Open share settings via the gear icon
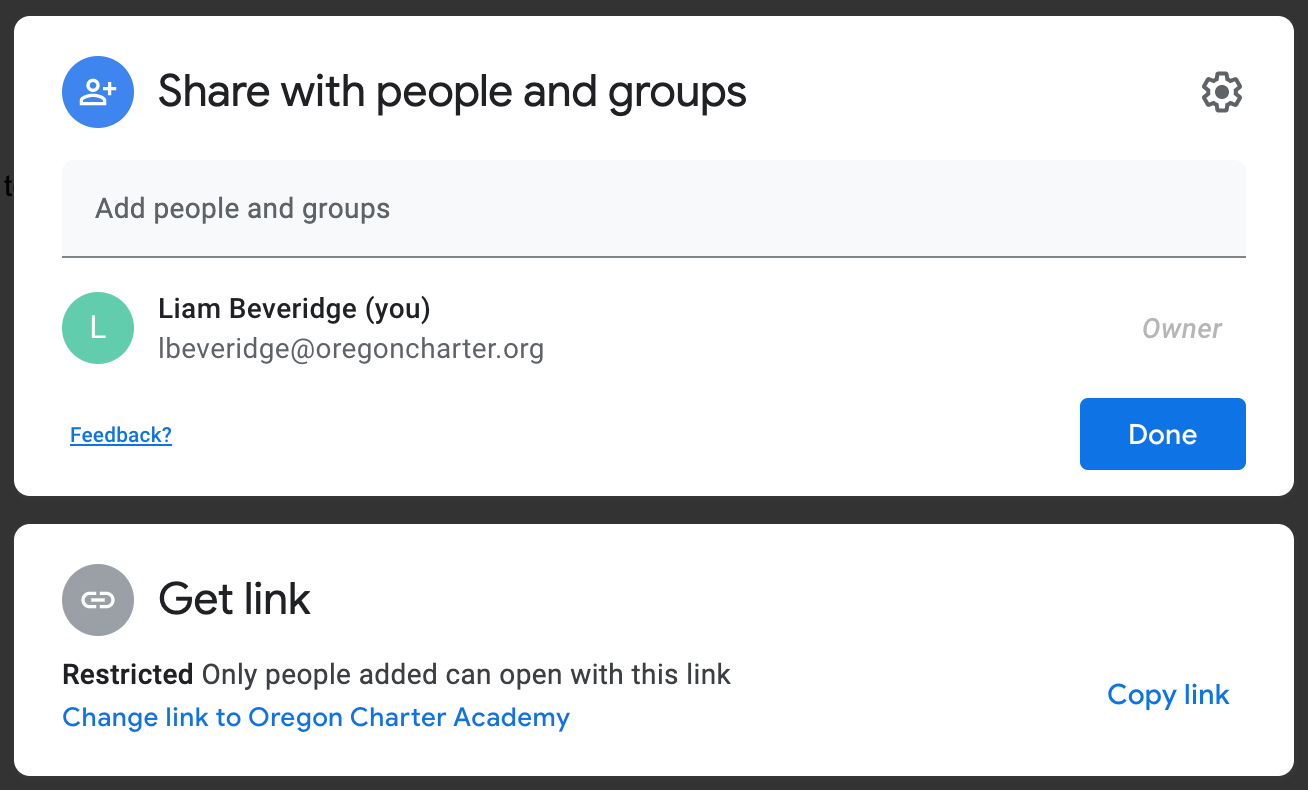 [1221, 92]
